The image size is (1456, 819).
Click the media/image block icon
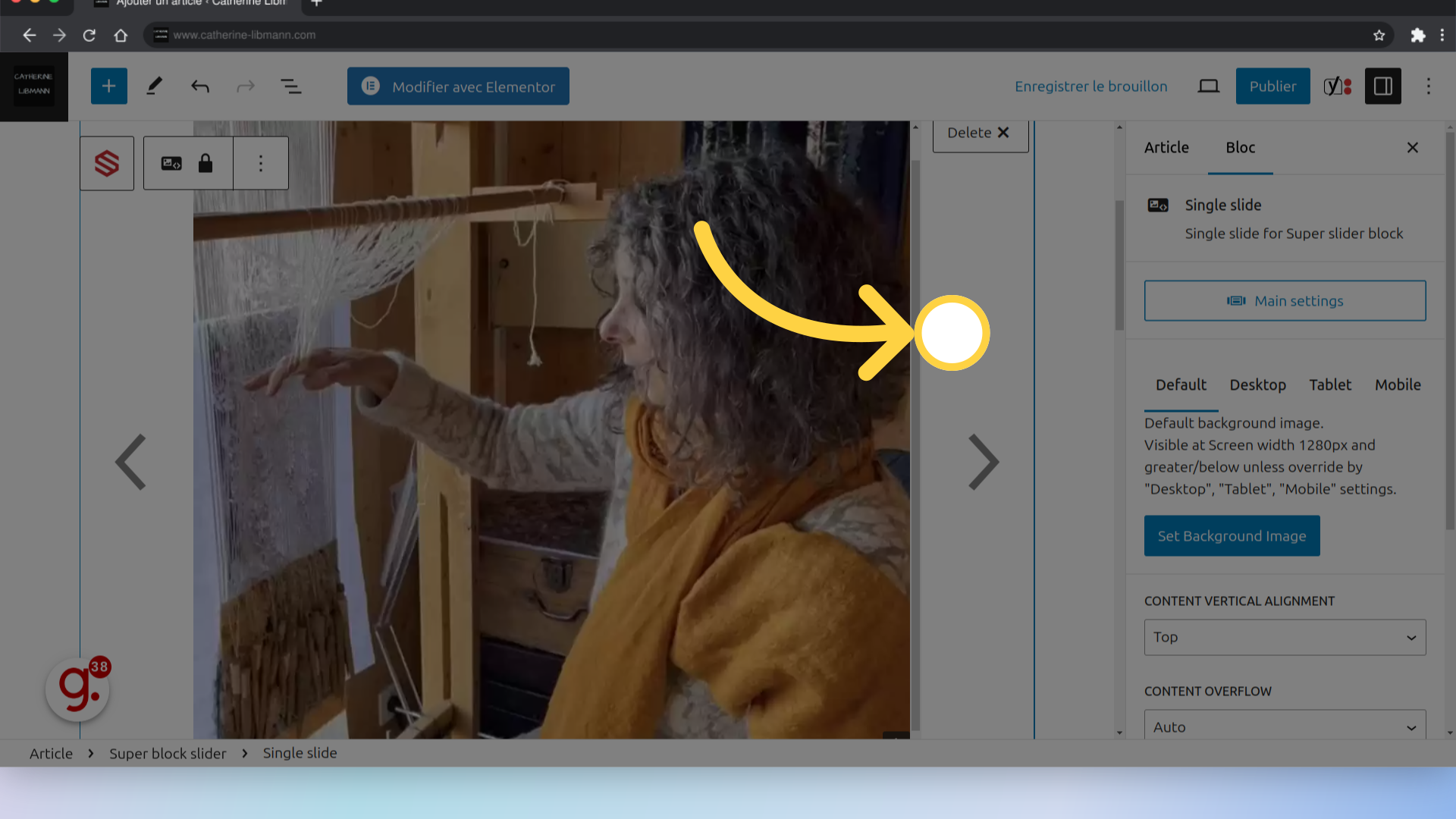pos(171,162)
